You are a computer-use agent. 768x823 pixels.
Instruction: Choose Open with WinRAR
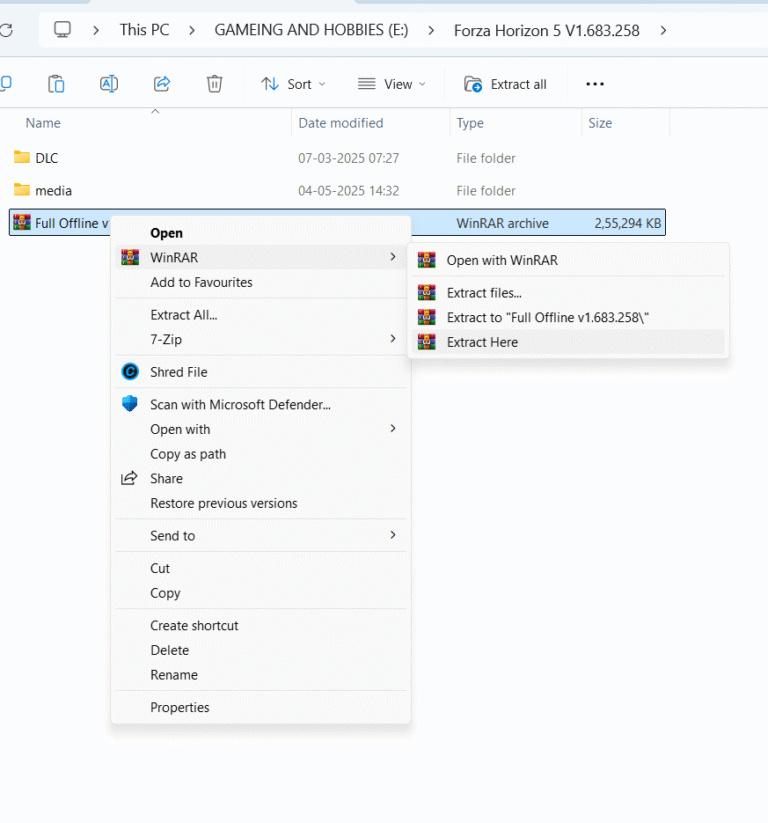(569, 260)
